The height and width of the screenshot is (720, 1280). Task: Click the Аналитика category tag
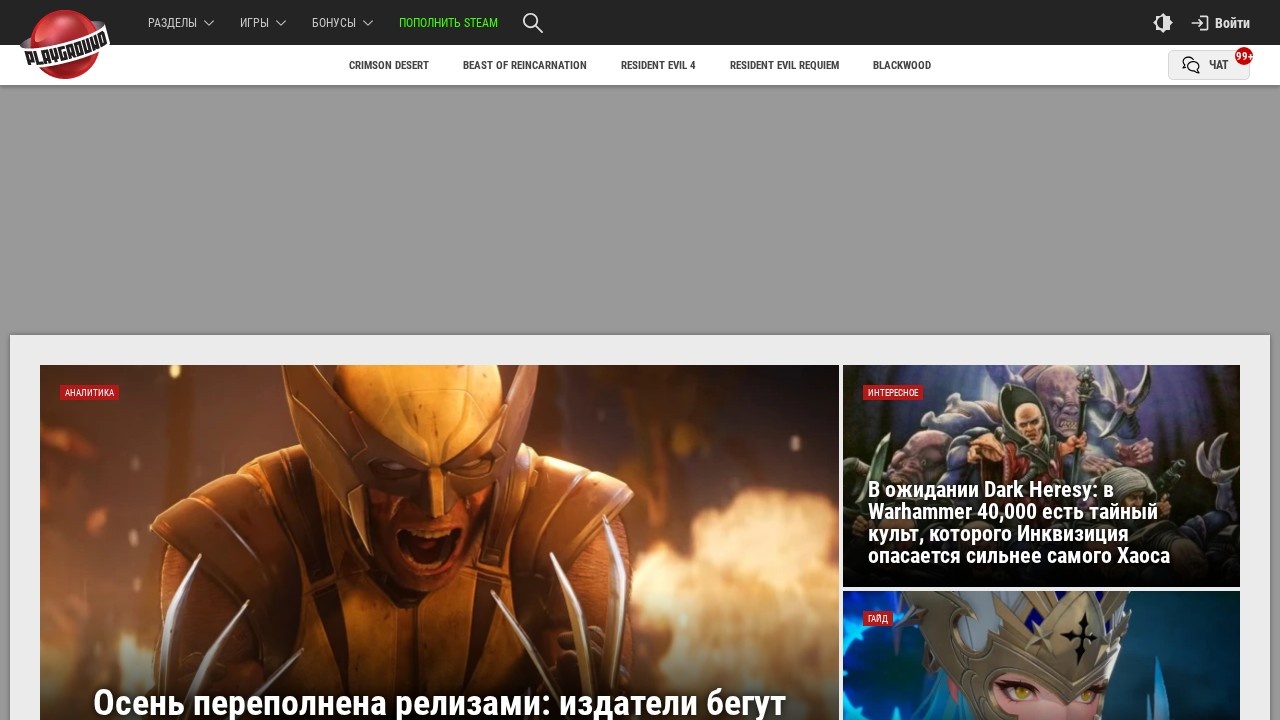90,393
